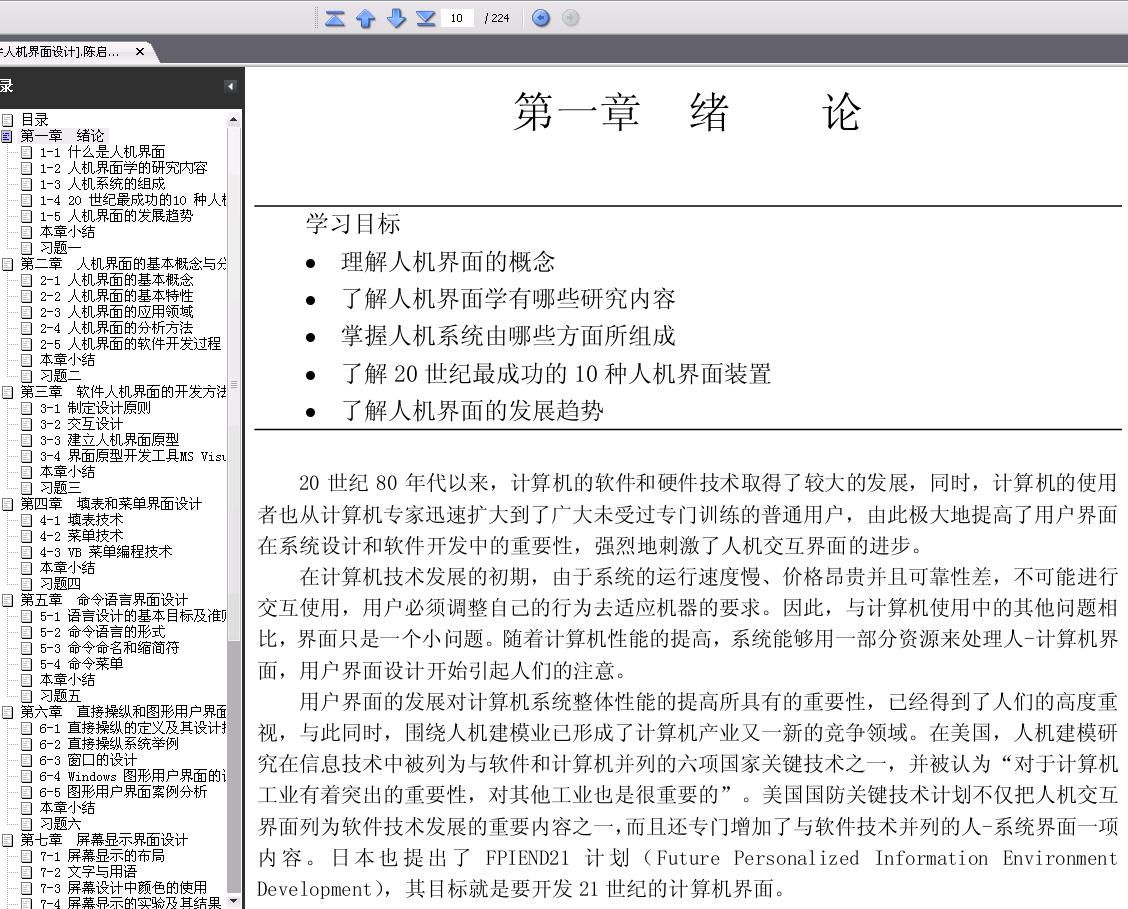1128x909 pixels.
Task: Click the bookmarks panel scroll-up arrow
Action: [234, 120]
